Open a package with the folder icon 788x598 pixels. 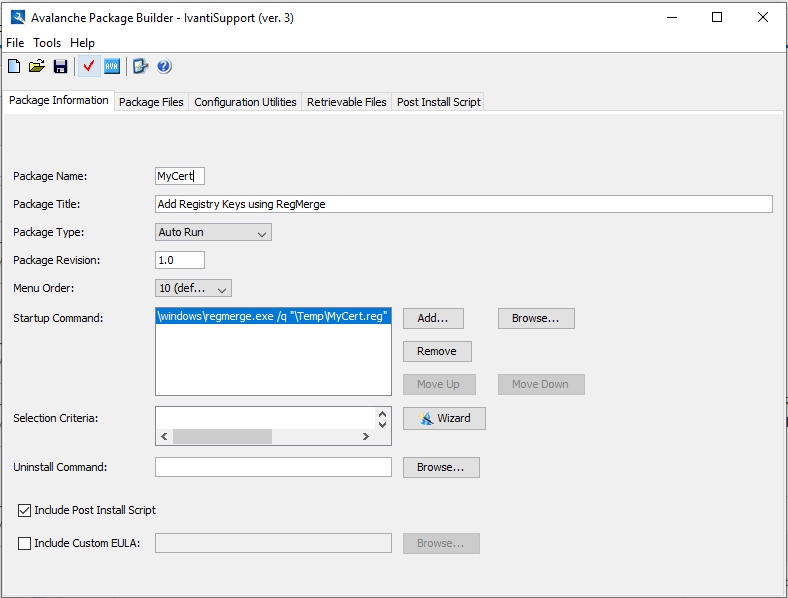tap(37, 66)
